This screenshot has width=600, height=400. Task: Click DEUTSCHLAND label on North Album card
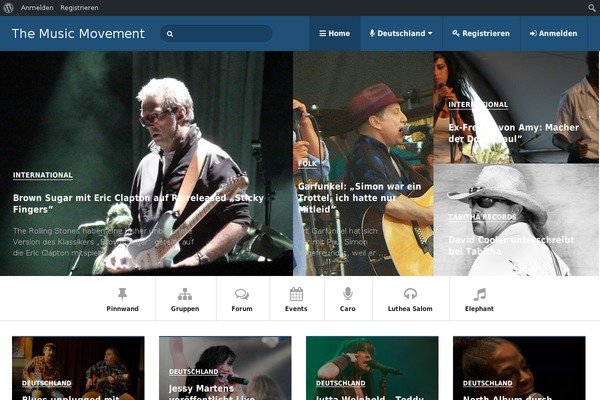point(488,383)
